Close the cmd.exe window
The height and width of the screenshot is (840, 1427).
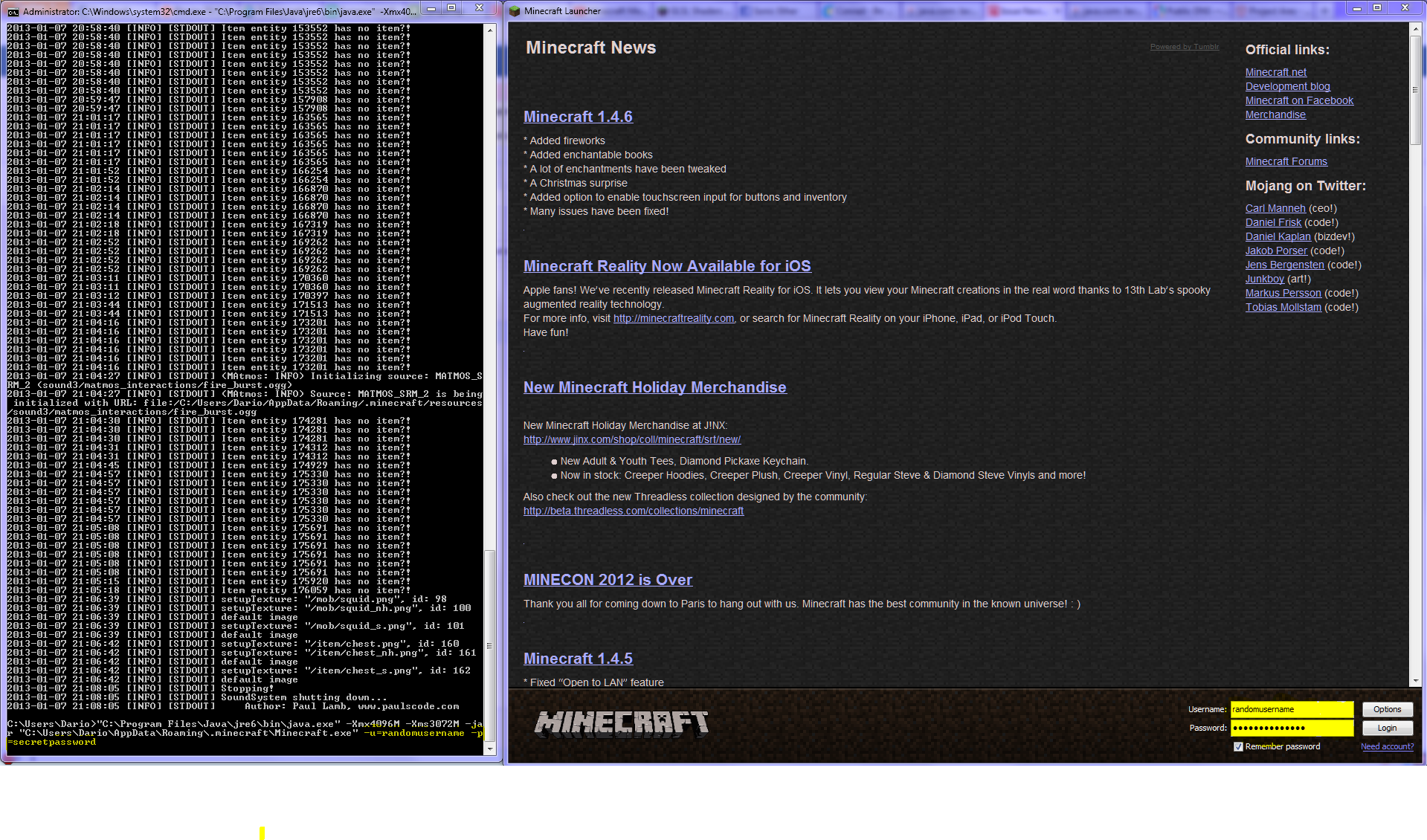[480, 8]
